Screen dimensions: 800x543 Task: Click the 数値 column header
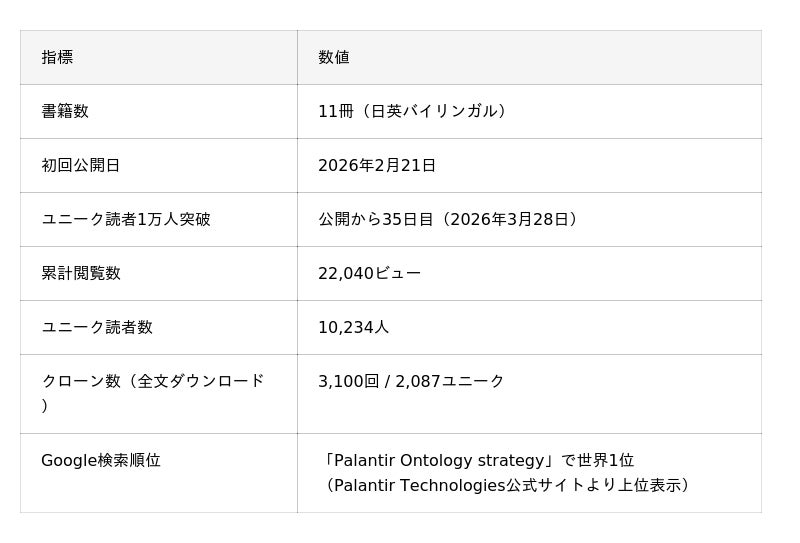pyautogui.click(x=334, y=57)
